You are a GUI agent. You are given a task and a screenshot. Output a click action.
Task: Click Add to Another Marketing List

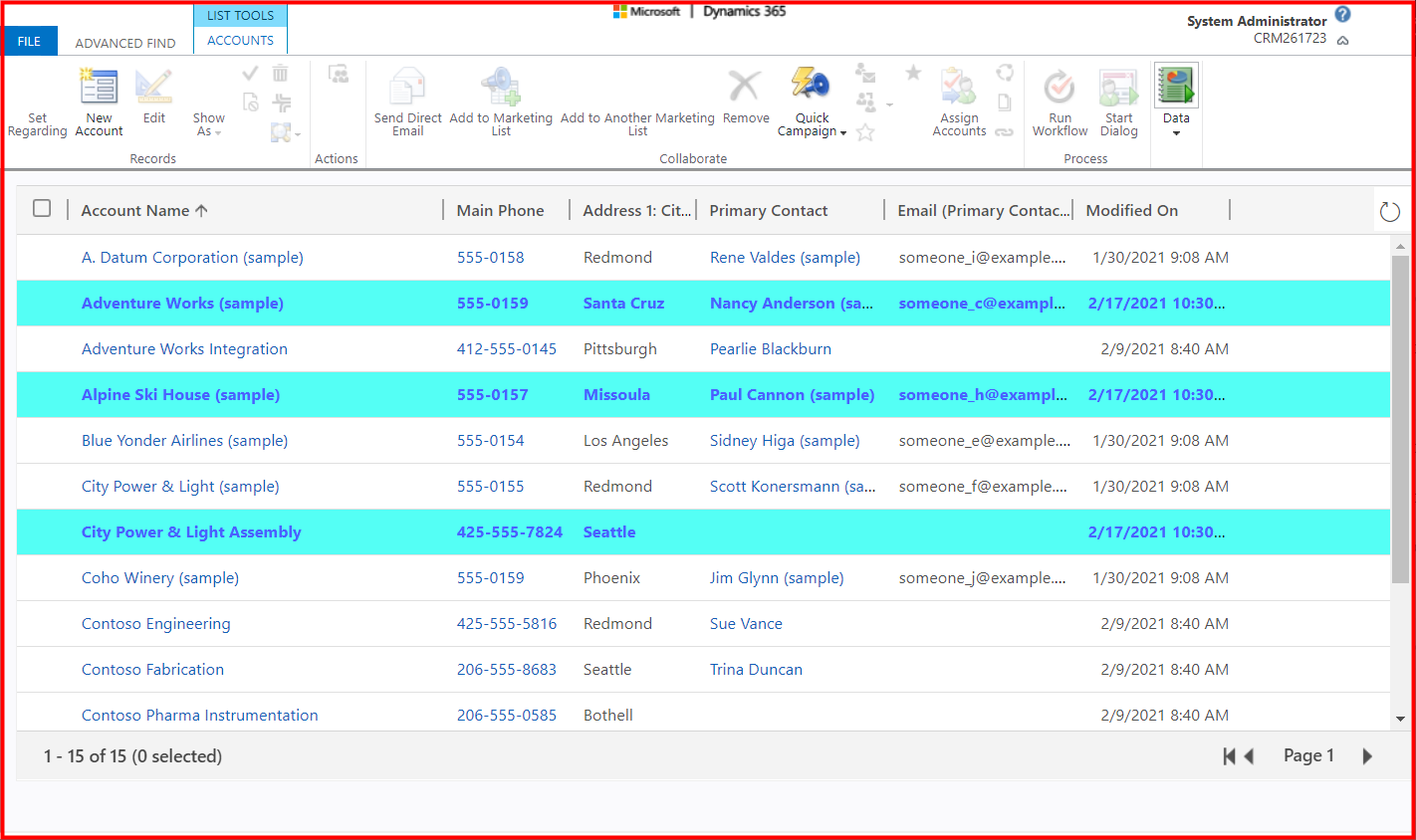coord(637,124)
